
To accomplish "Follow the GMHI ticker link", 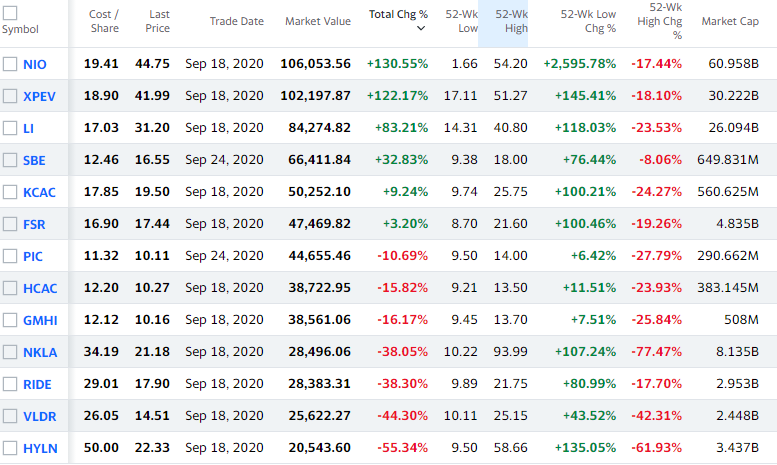I will tap(38, 320).
